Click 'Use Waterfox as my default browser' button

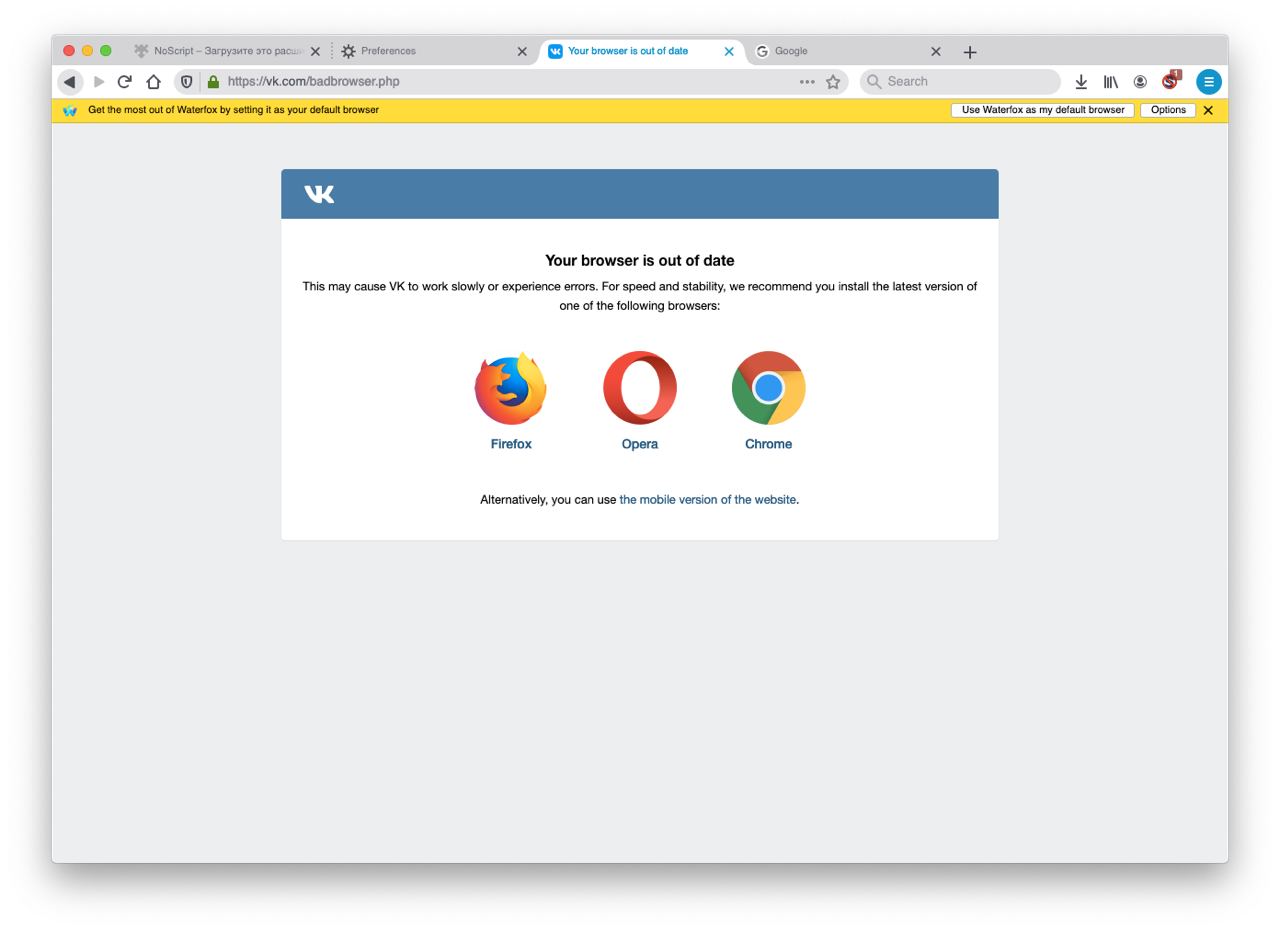1043,110
